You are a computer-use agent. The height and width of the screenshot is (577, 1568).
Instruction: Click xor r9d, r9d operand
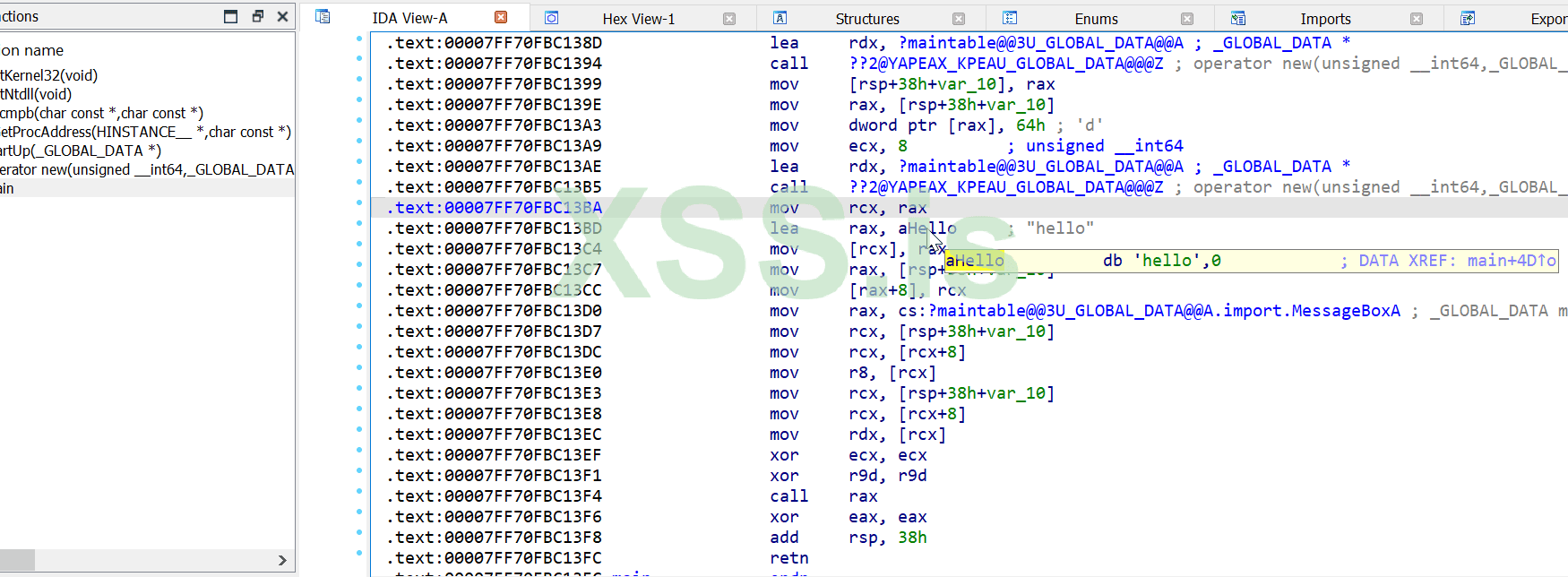(888, 476)
